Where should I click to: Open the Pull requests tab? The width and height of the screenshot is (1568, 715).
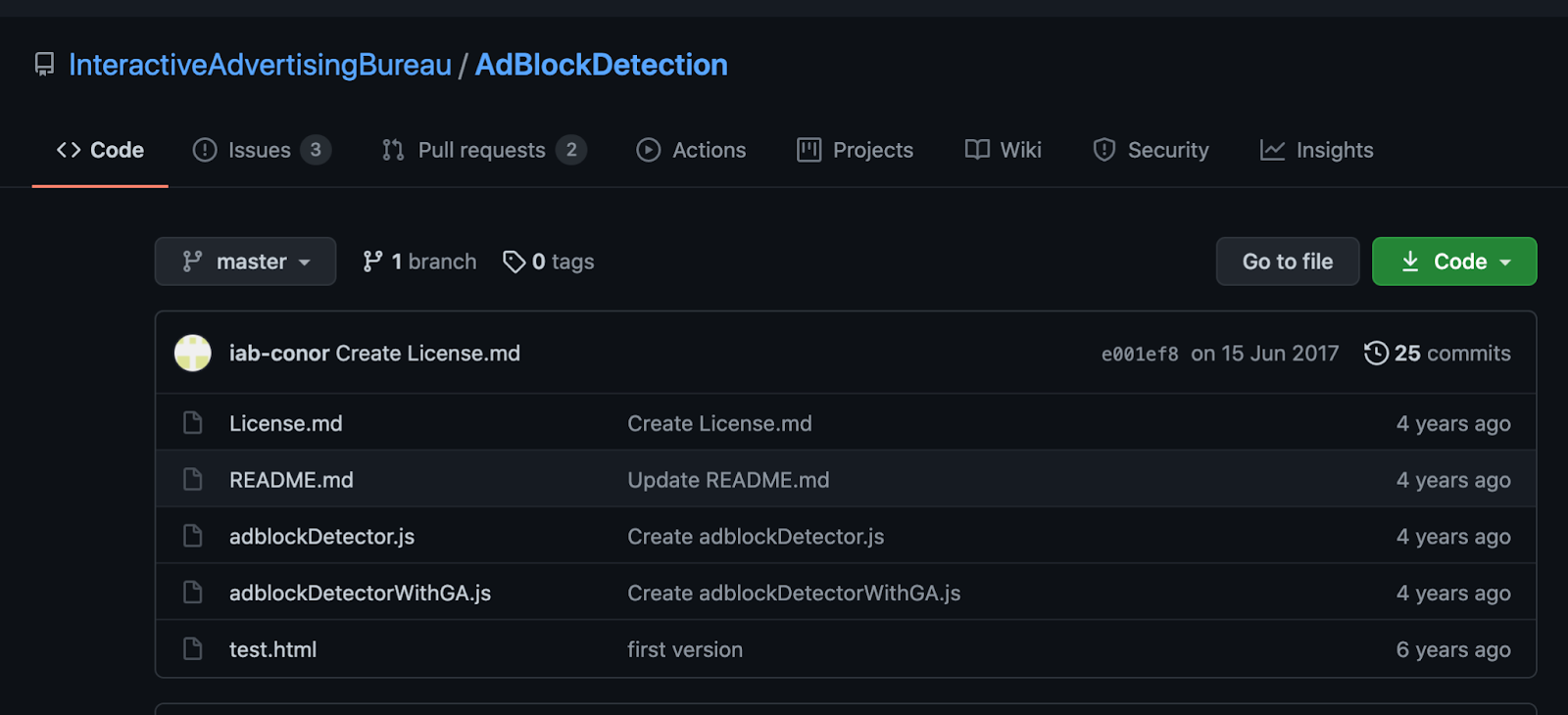pyautogui.click(x=484, y=150)
